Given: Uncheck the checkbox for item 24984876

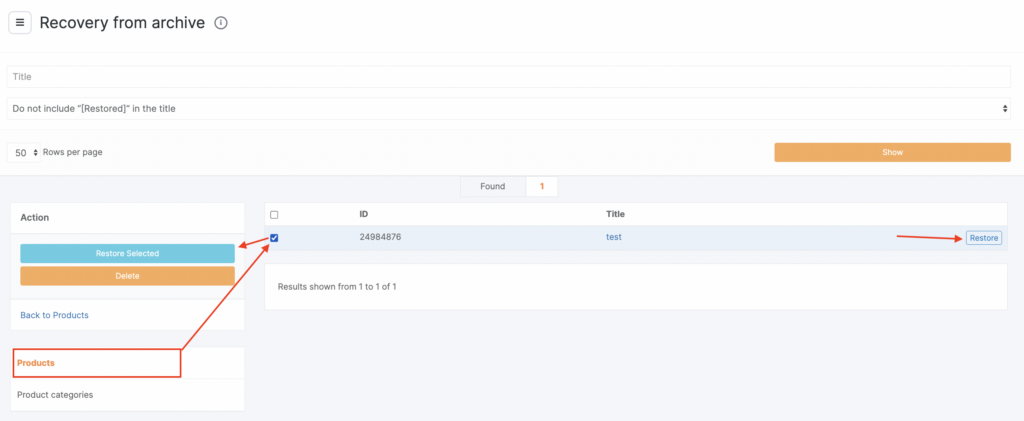Looking at the screenshot, I should point(275,237).
